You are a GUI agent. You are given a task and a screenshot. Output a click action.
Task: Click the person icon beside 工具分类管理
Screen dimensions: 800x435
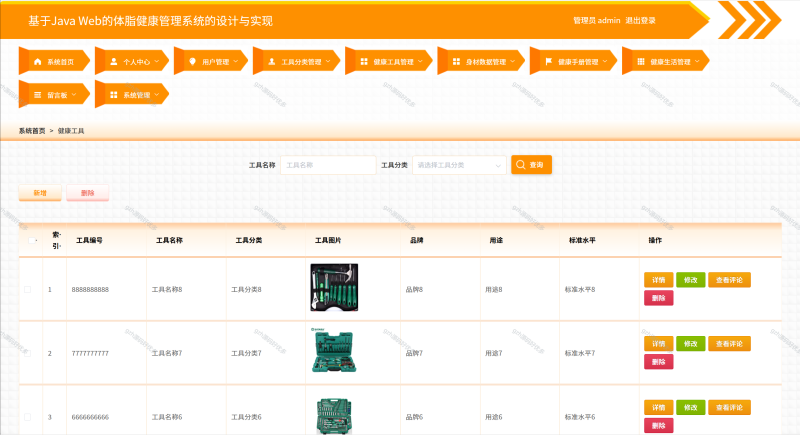272,62
